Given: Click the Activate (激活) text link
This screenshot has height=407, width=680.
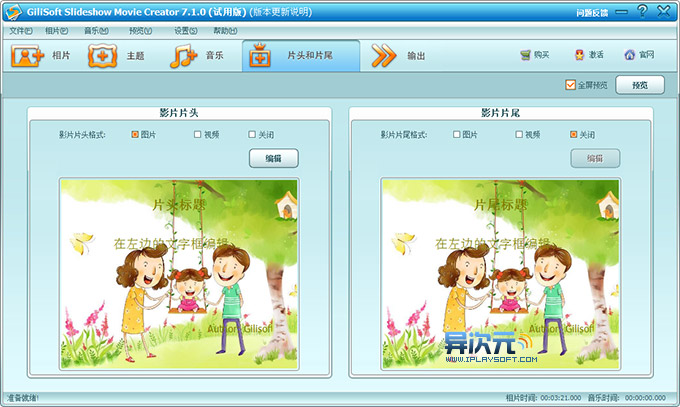Looking at the screenshot, I should coord(596,55).
